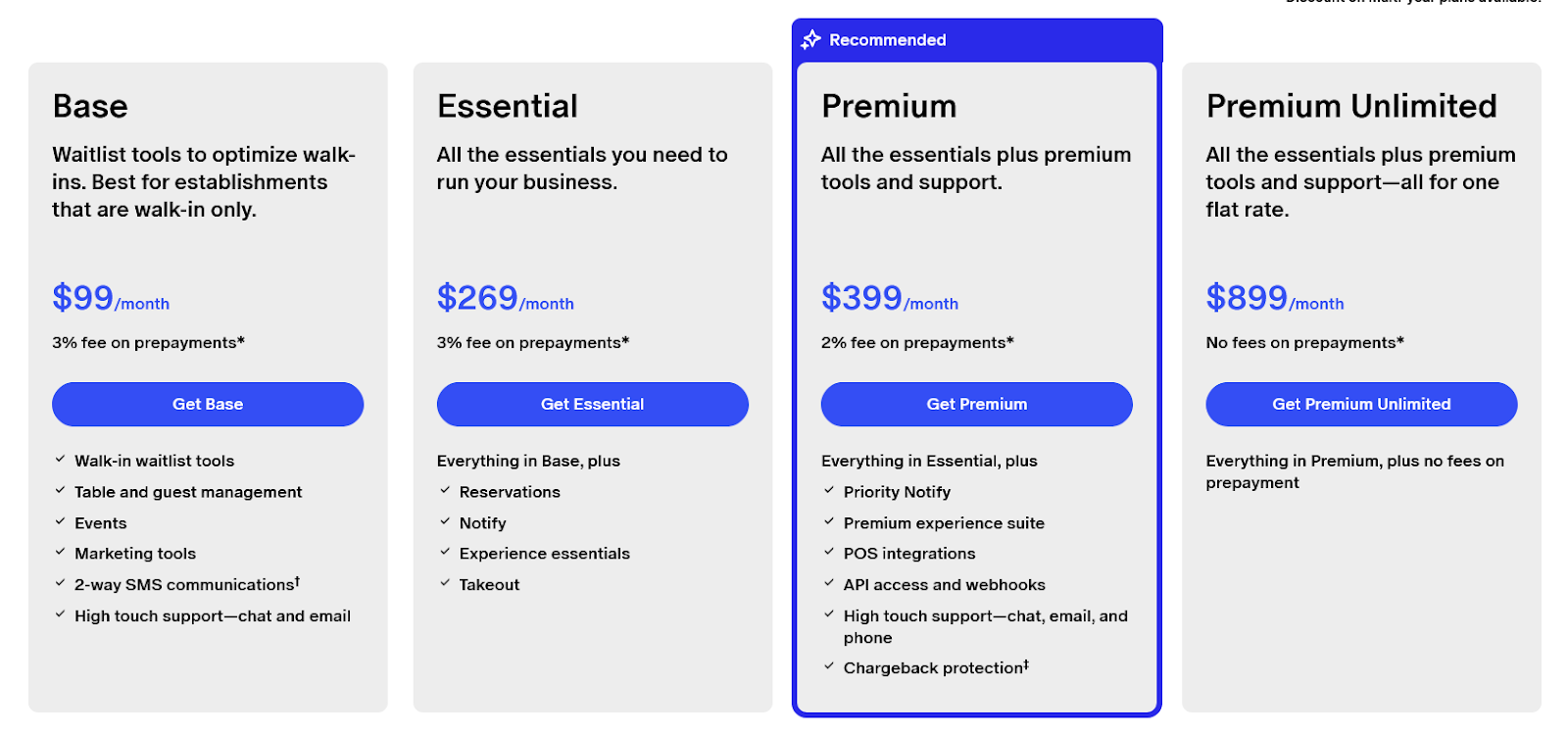Click the $99/month Base price
Screen dimensions: 1568x736
(111, 298)
